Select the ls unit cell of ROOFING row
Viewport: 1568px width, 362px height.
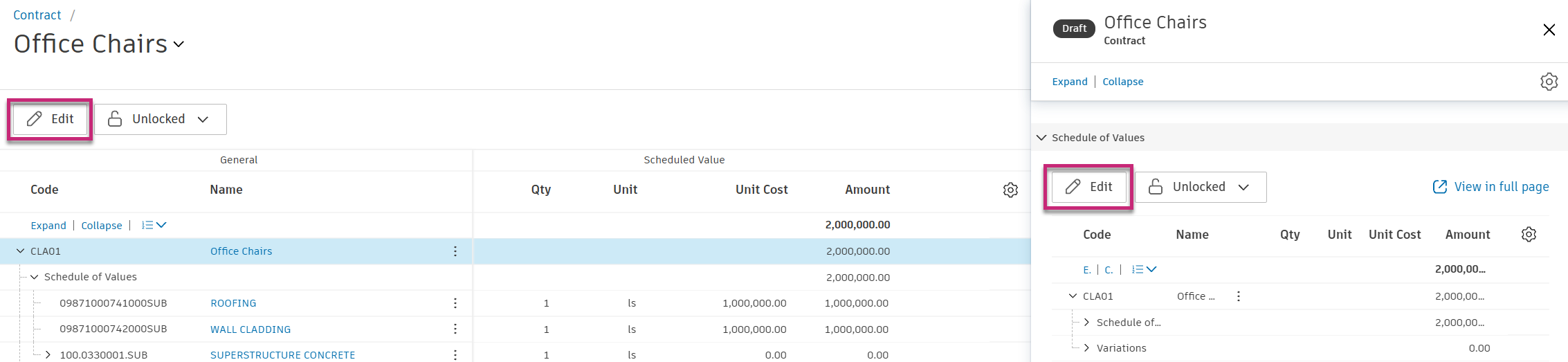pos(632,303)
